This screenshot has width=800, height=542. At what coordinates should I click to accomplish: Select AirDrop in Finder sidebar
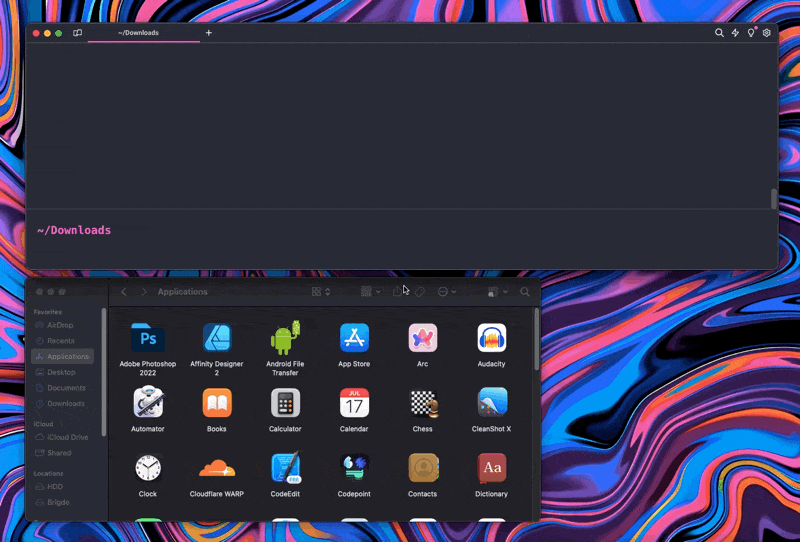coord(62,325)
